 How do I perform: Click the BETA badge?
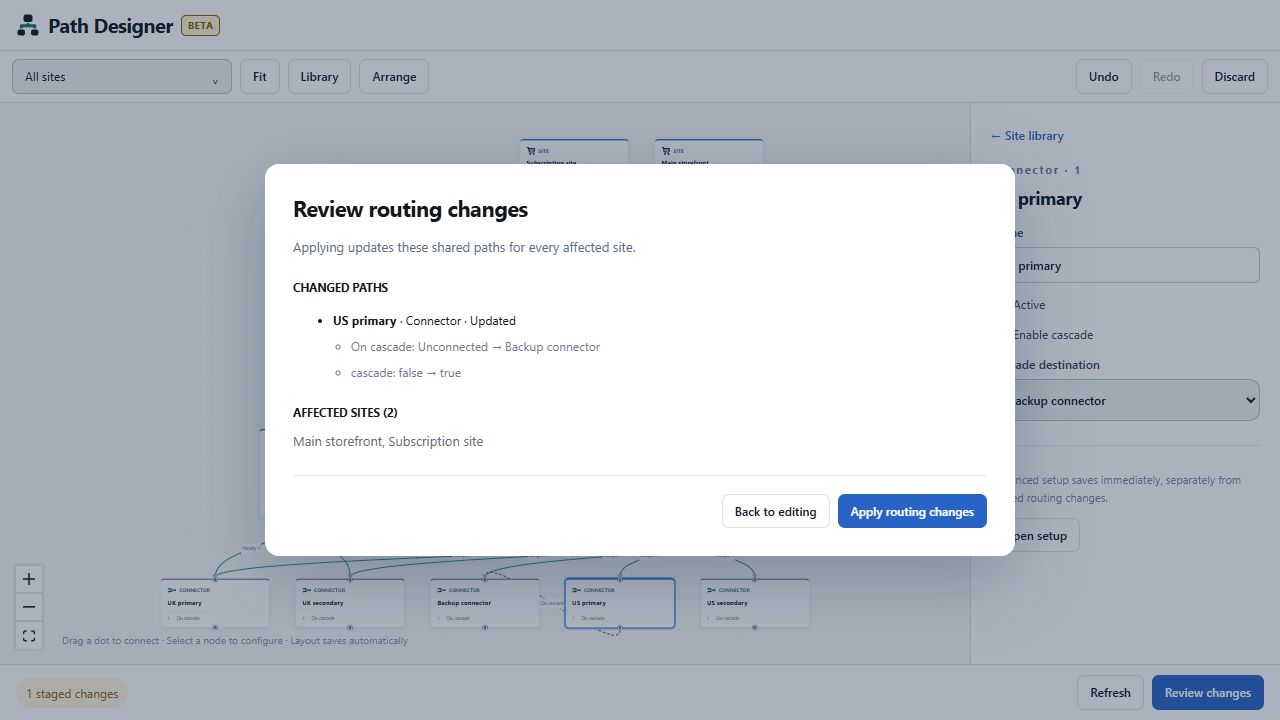pos(200,25)
